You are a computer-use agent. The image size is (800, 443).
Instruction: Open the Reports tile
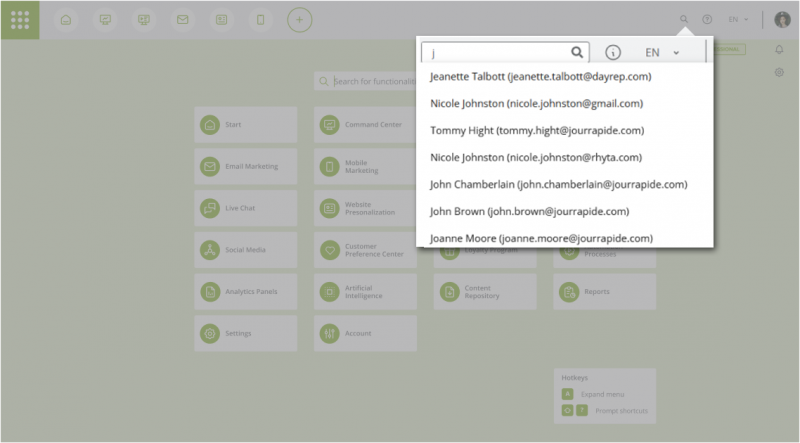click(x=605, y=292)
